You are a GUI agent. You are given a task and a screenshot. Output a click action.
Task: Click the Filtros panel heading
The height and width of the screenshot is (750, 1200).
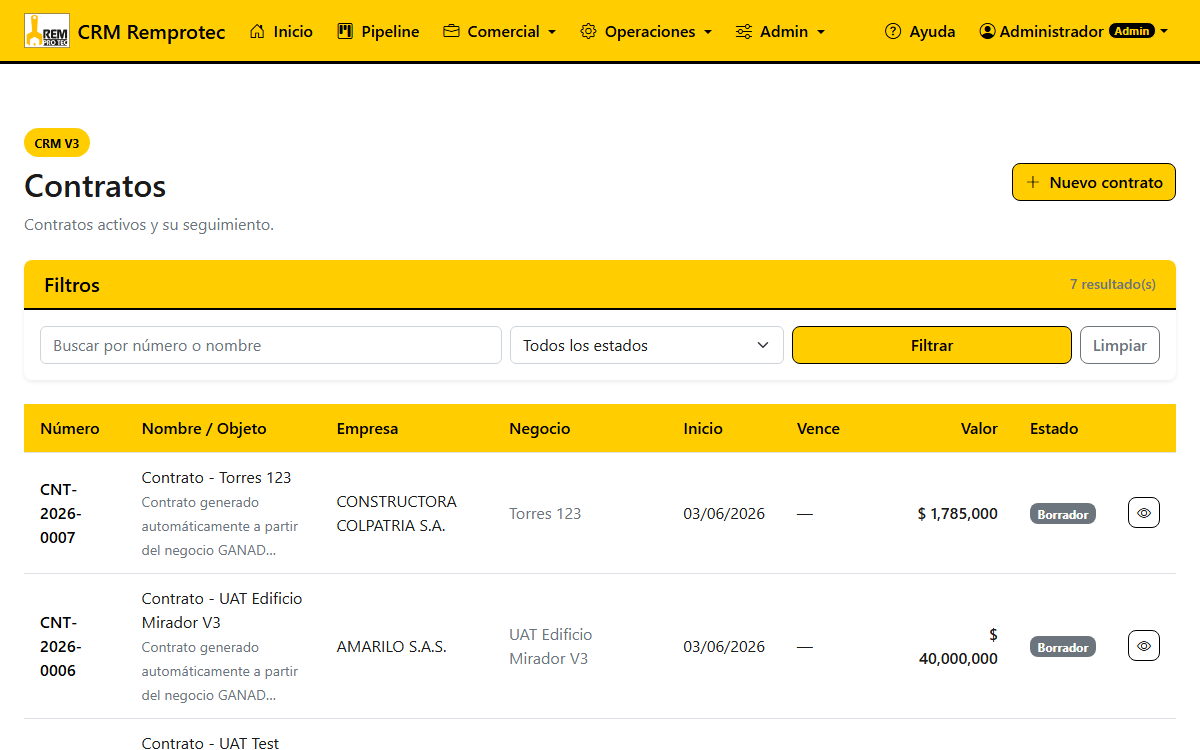pyautogui.click(x=72, y=285)
